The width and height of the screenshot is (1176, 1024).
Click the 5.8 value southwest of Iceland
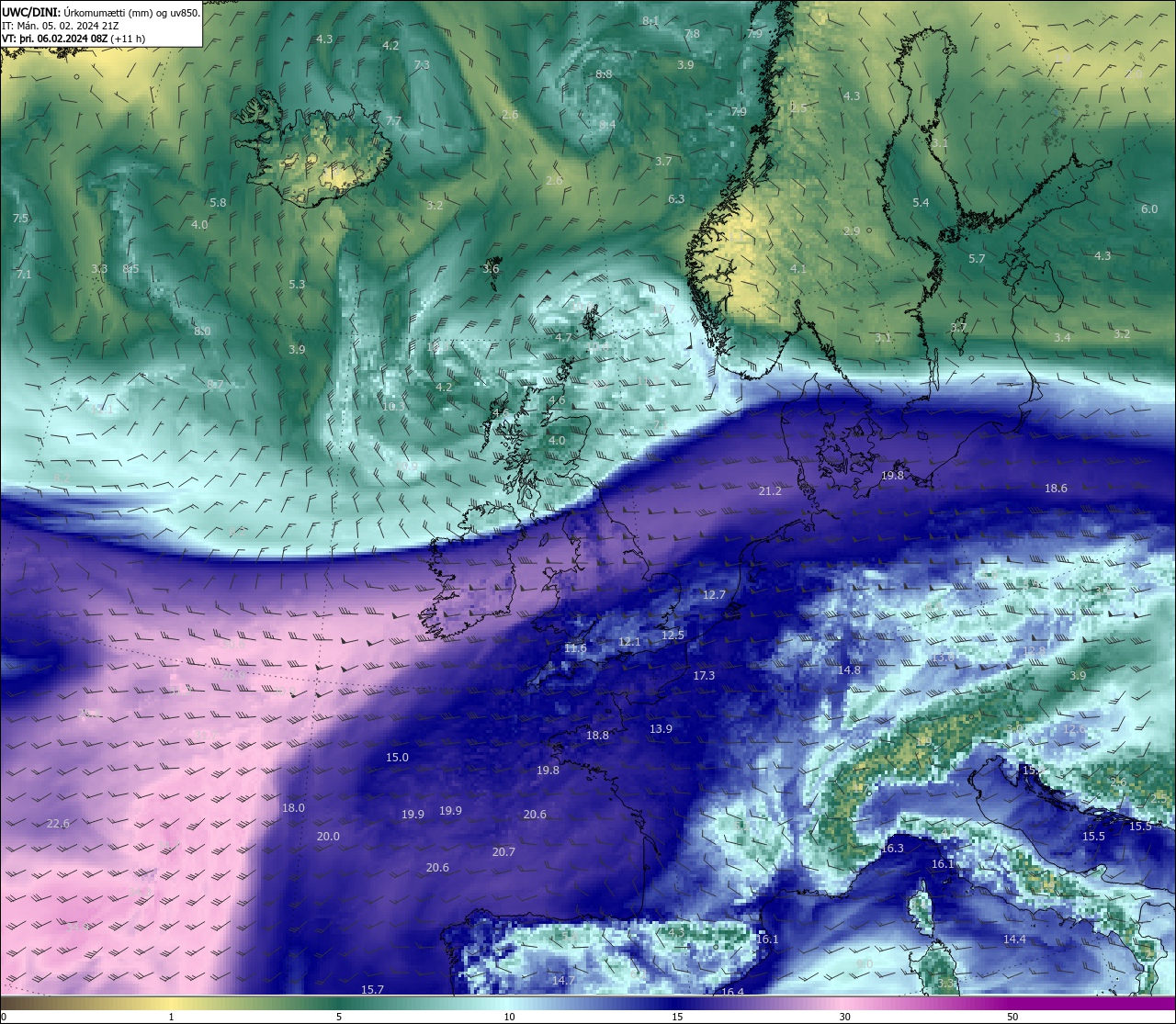(218, 203)
